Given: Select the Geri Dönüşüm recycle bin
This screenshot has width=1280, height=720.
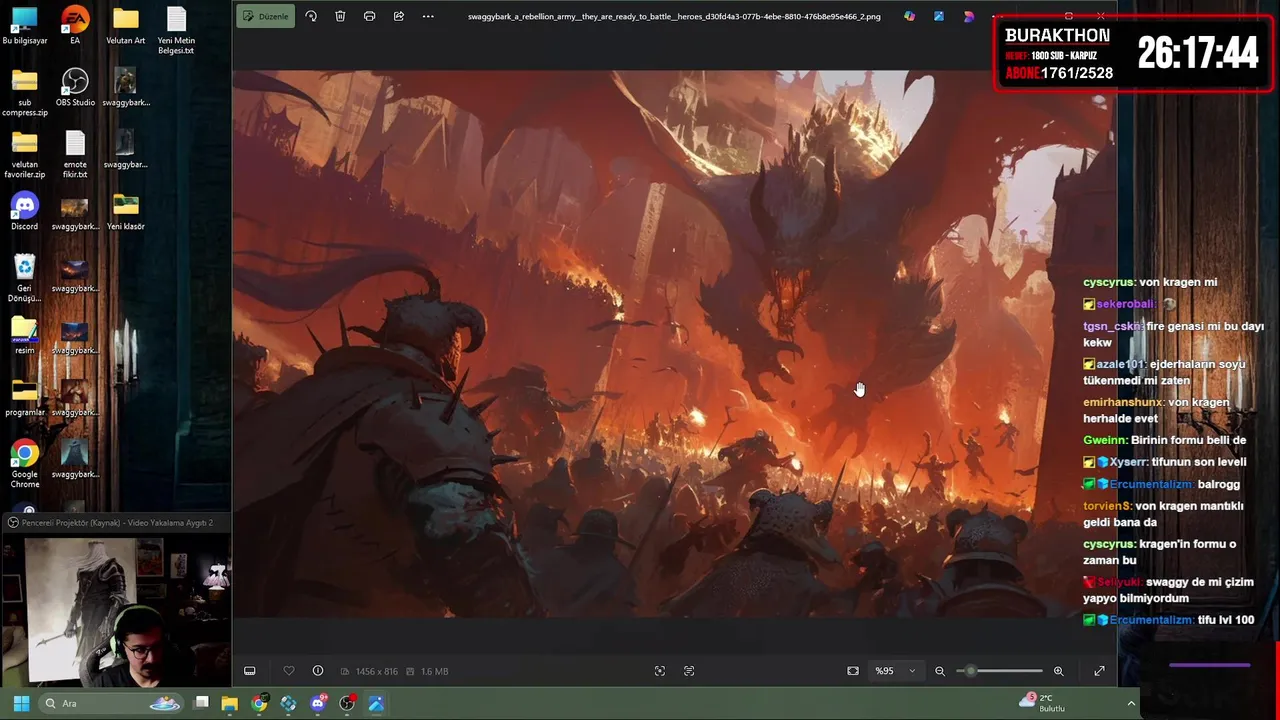Looking at the screenshot, I should [24, 279].
